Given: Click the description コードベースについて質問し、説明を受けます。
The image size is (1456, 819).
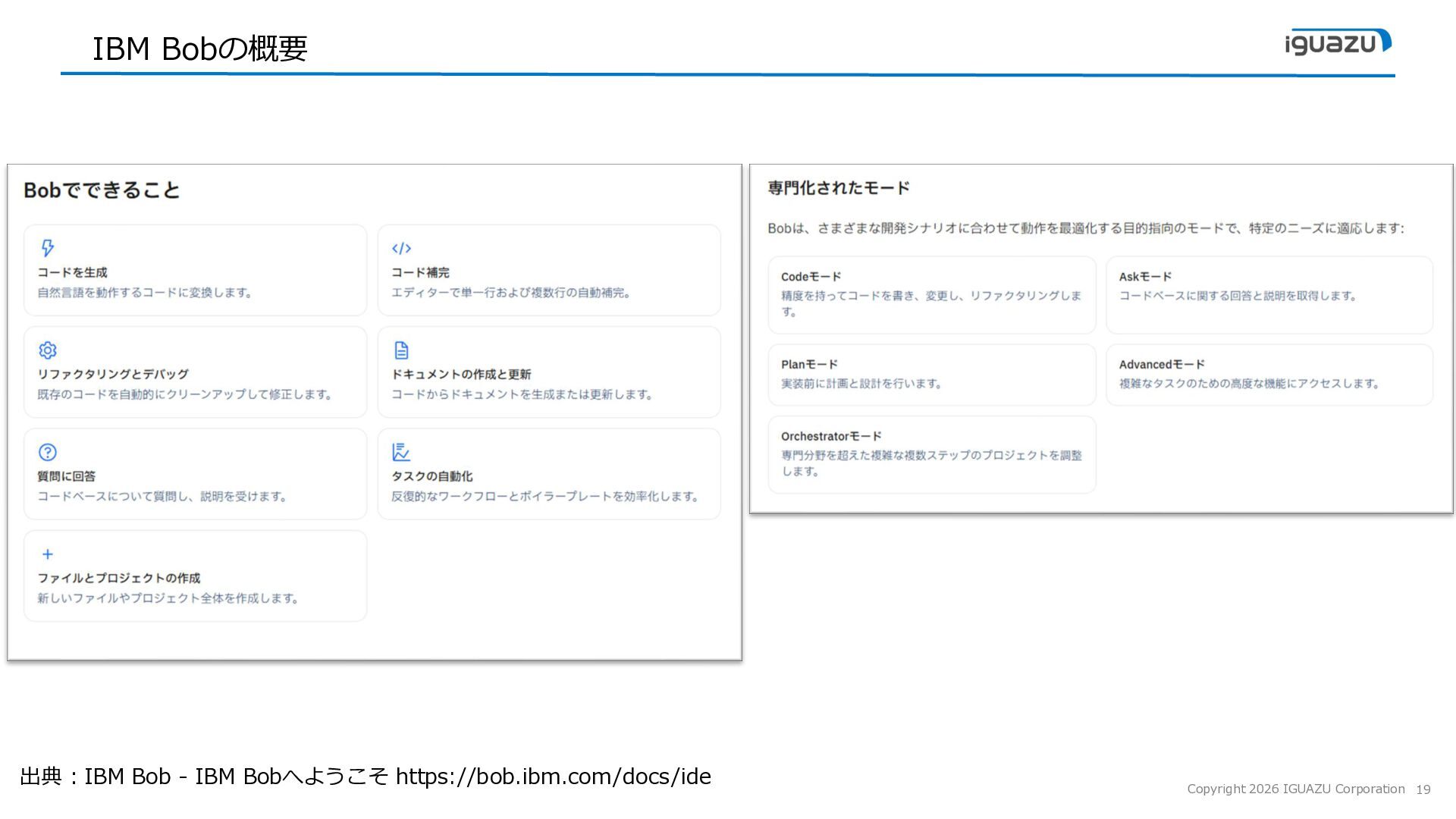Looking at the screenshot, I should pyautogui.click(x=162, y=497).
